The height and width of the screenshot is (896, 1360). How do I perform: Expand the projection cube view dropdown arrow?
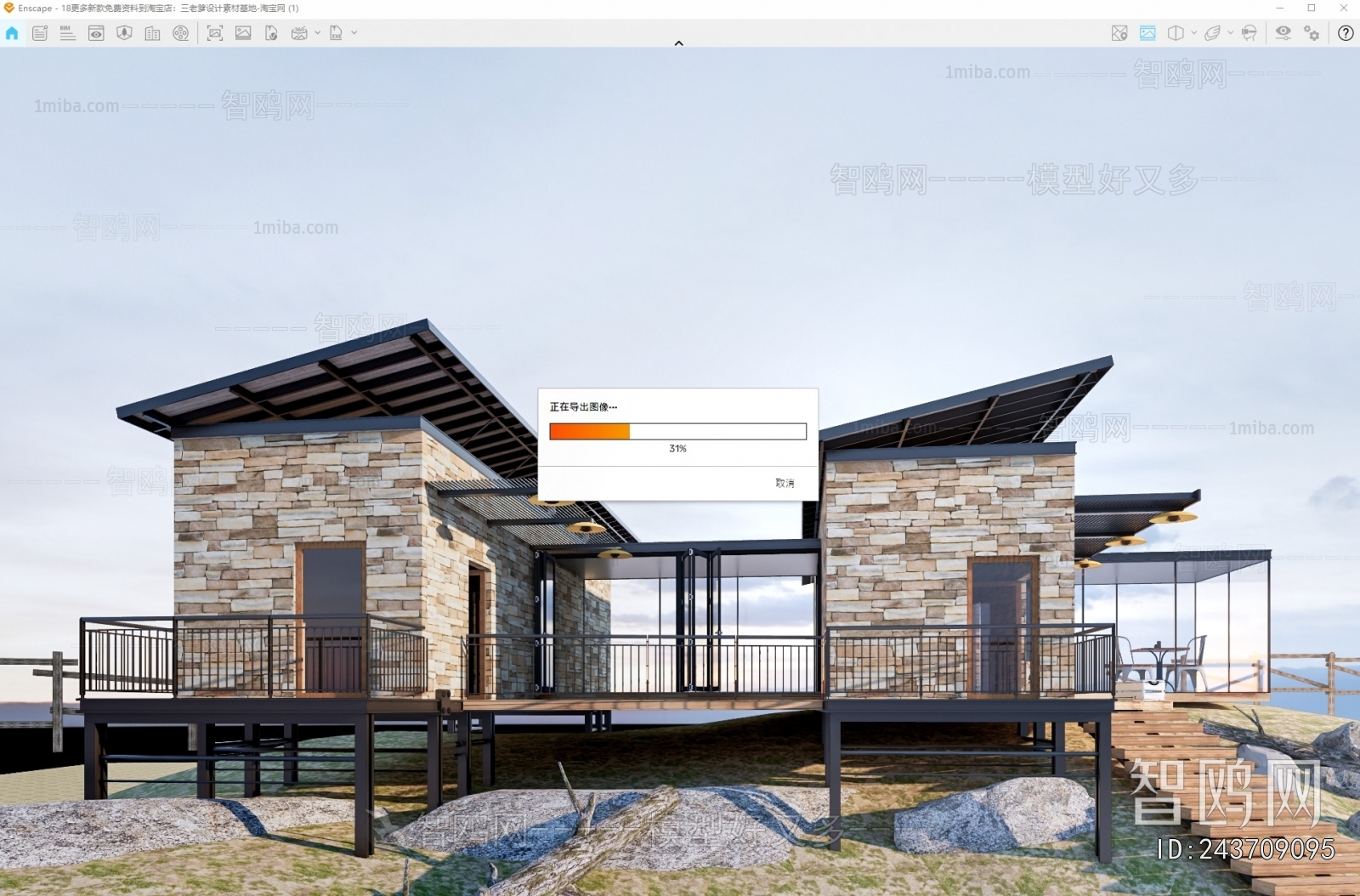pos(1194,33)
